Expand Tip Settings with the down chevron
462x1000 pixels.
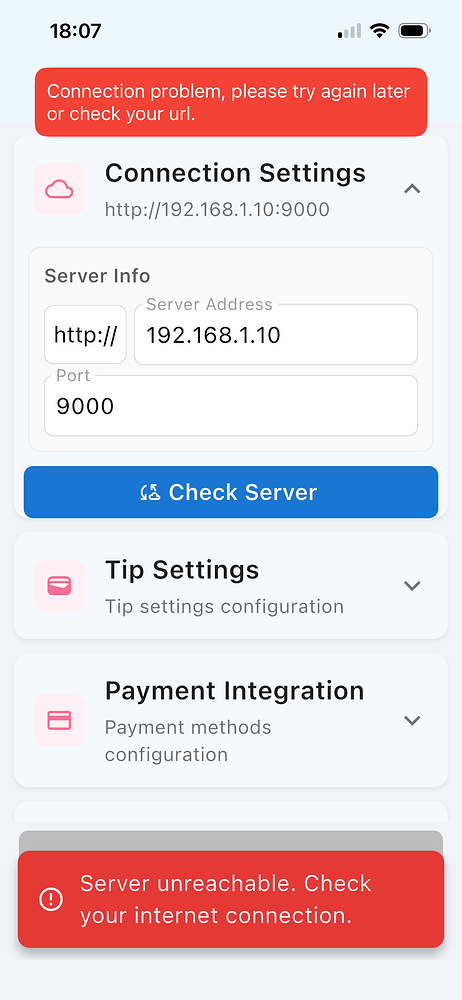[x=412, y=585]
